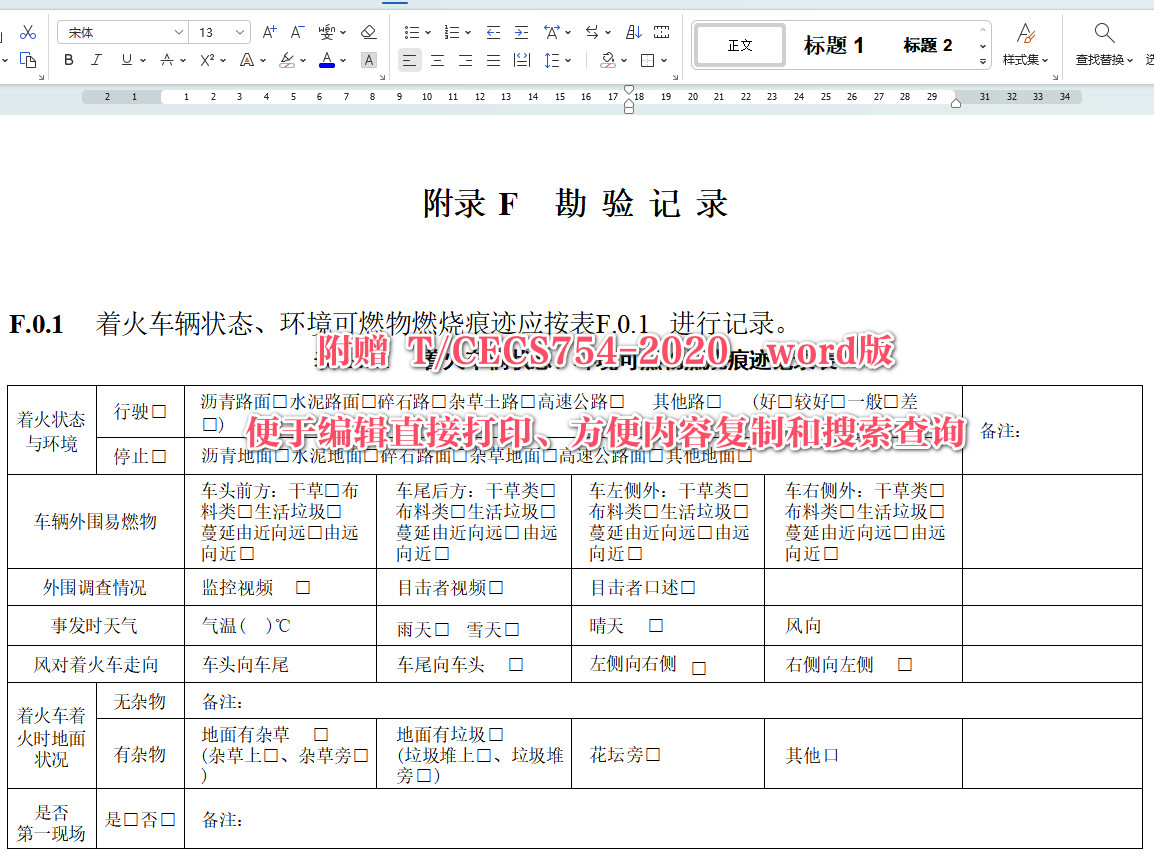The height and width of the screenshot is (858, 1154).
Task: Toggle bold formatting
Action: [x=68, y=59]
